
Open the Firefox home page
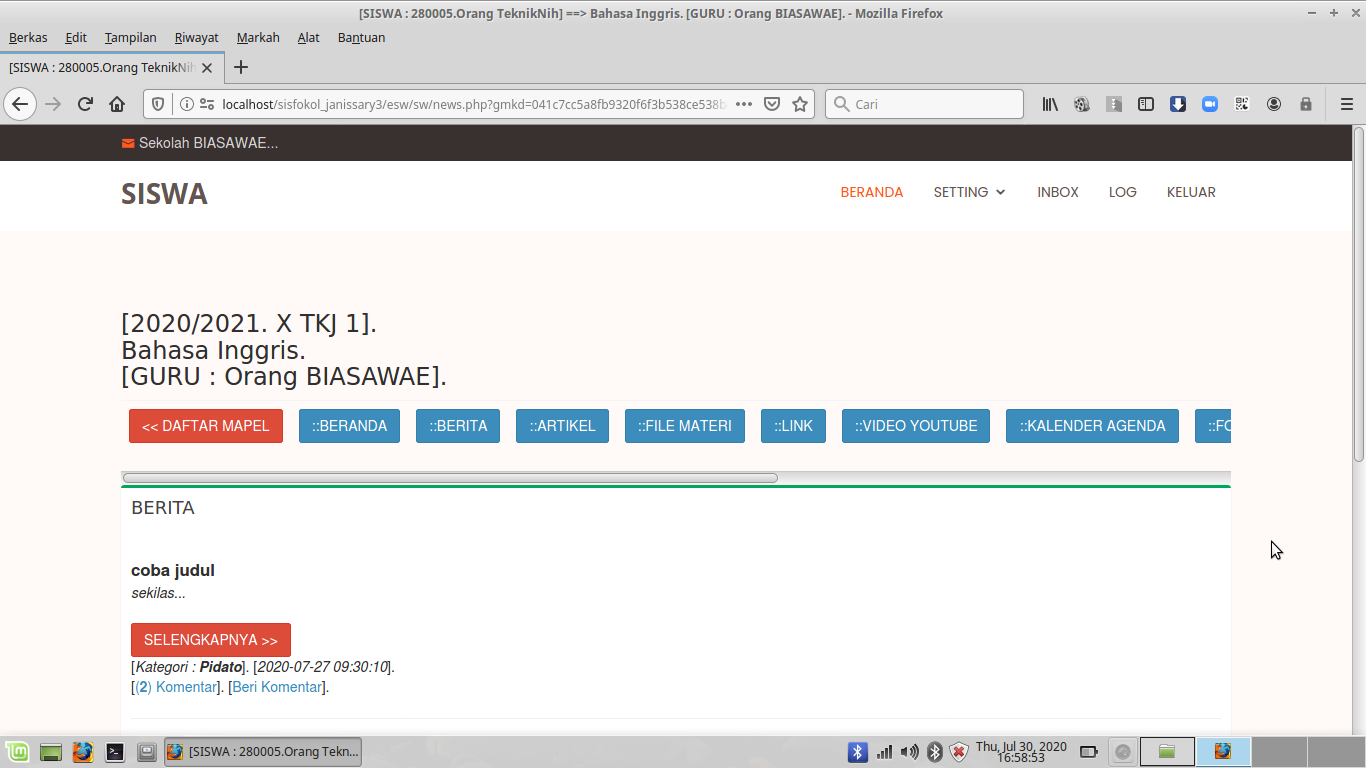tap(117, 104)
